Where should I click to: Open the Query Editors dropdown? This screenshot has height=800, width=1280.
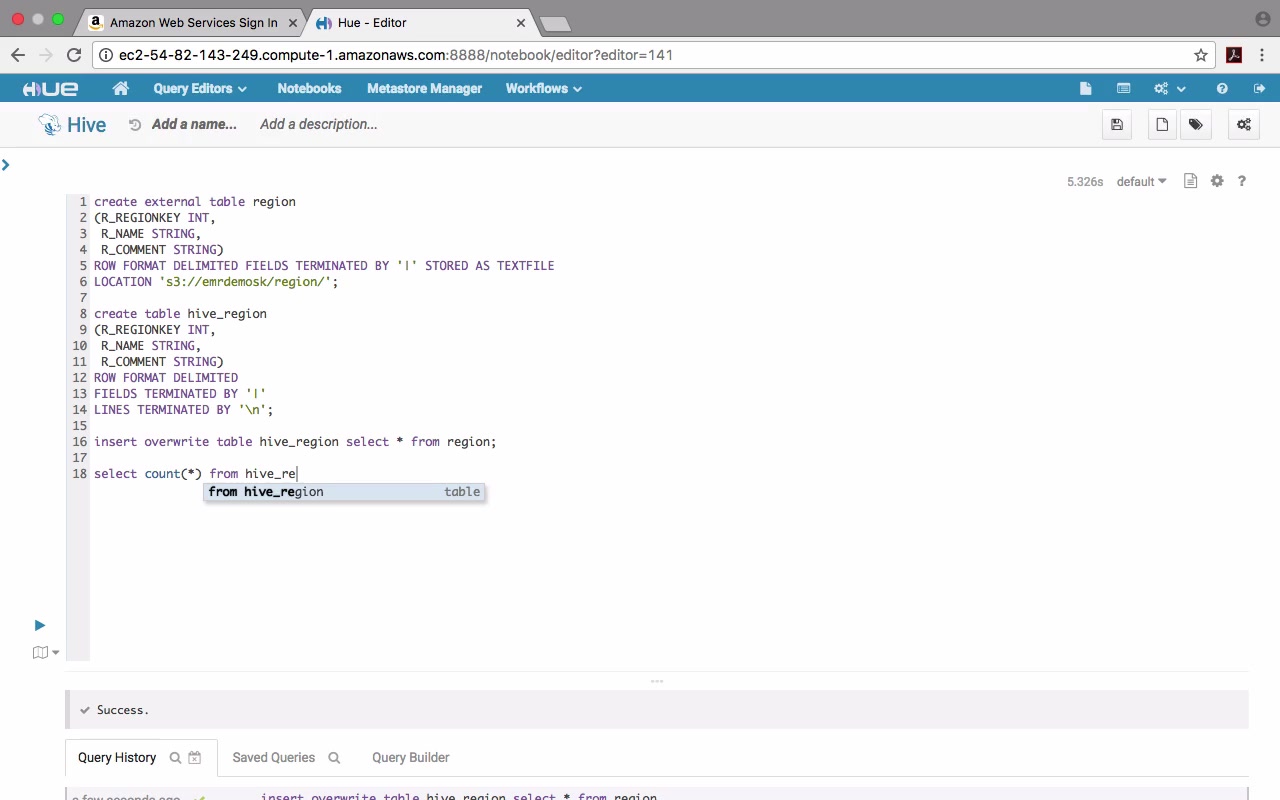[x=199, y=88]
